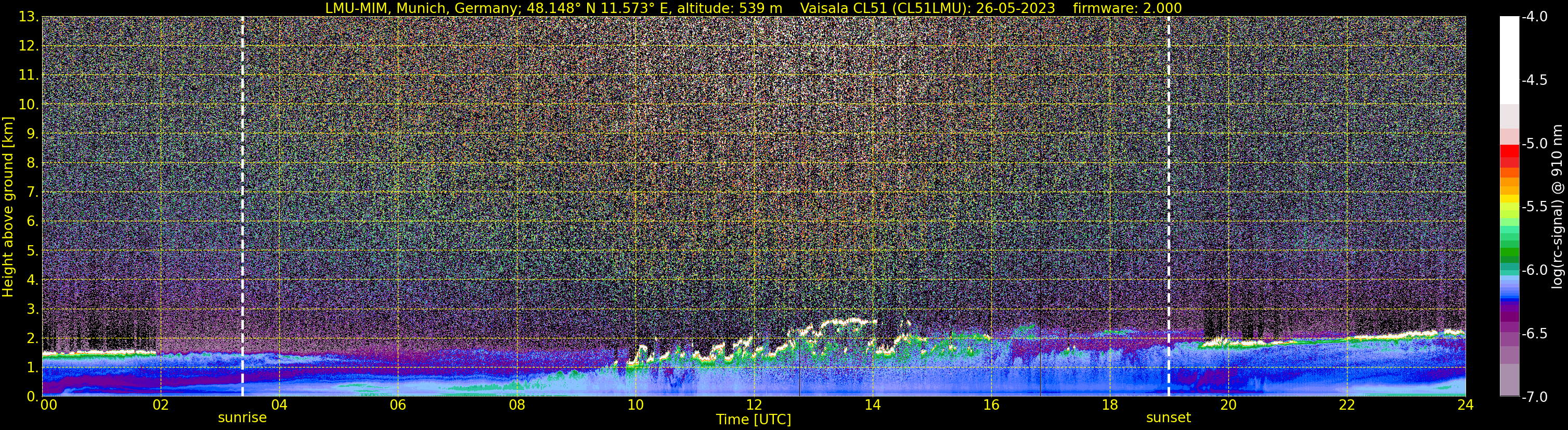Click the "18" time axis tick label

pyautogui.click(x=1110, y=405)
